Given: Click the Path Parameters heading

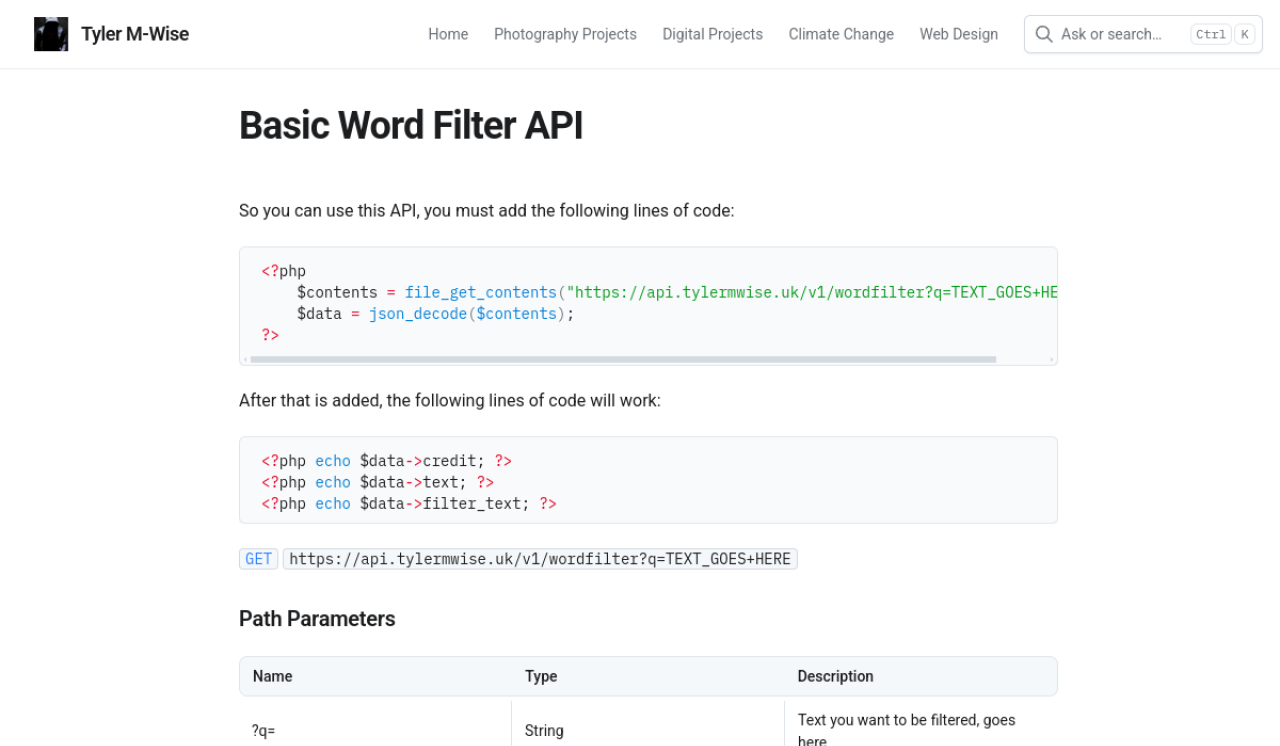Looking at the screenshot, I should click(317, 619).
